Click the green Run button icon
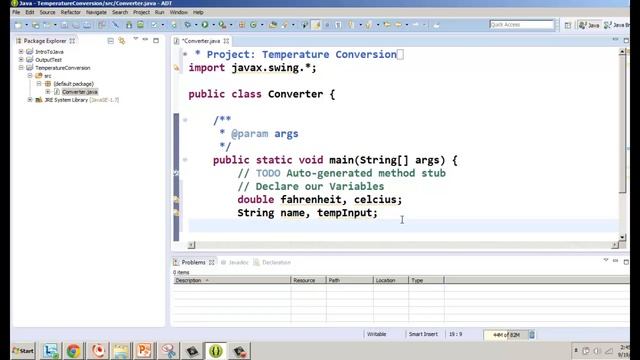This screenshot has width=640, height=360. (205, 25)
